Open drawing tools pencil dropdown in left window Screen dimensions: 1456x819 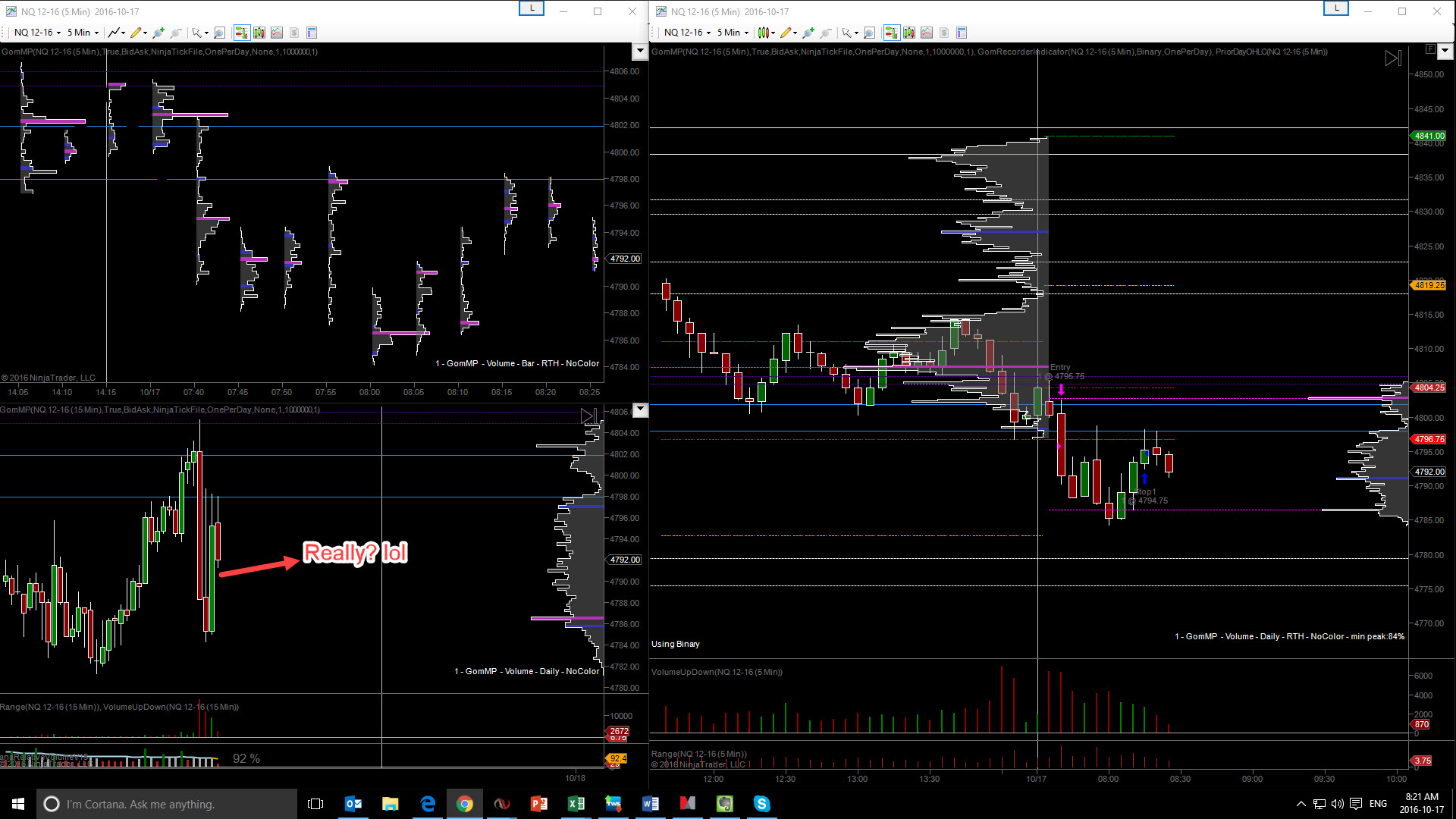click(138, 33)
